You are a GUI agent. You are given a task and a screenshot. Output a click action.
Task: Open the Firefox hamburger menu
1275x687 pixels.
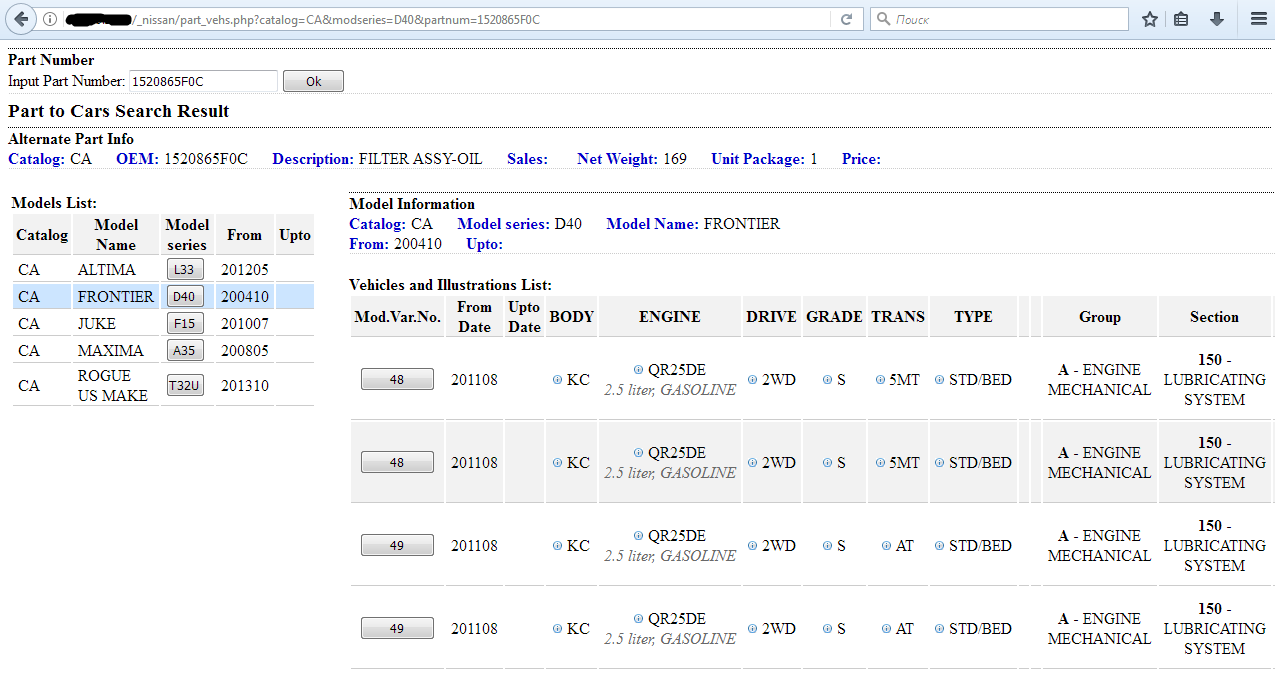click(x=1259, y=19)
